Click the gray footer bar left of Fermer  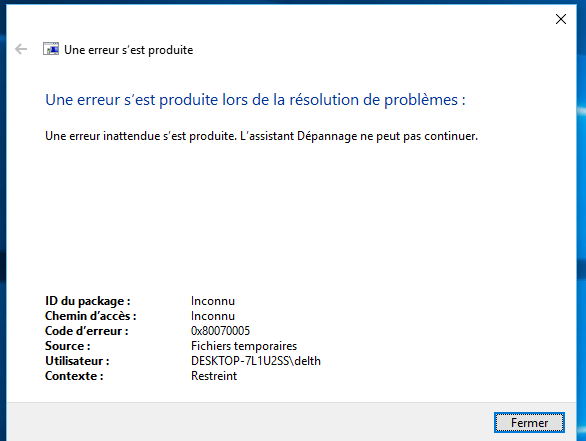click(x=250, y=422)
